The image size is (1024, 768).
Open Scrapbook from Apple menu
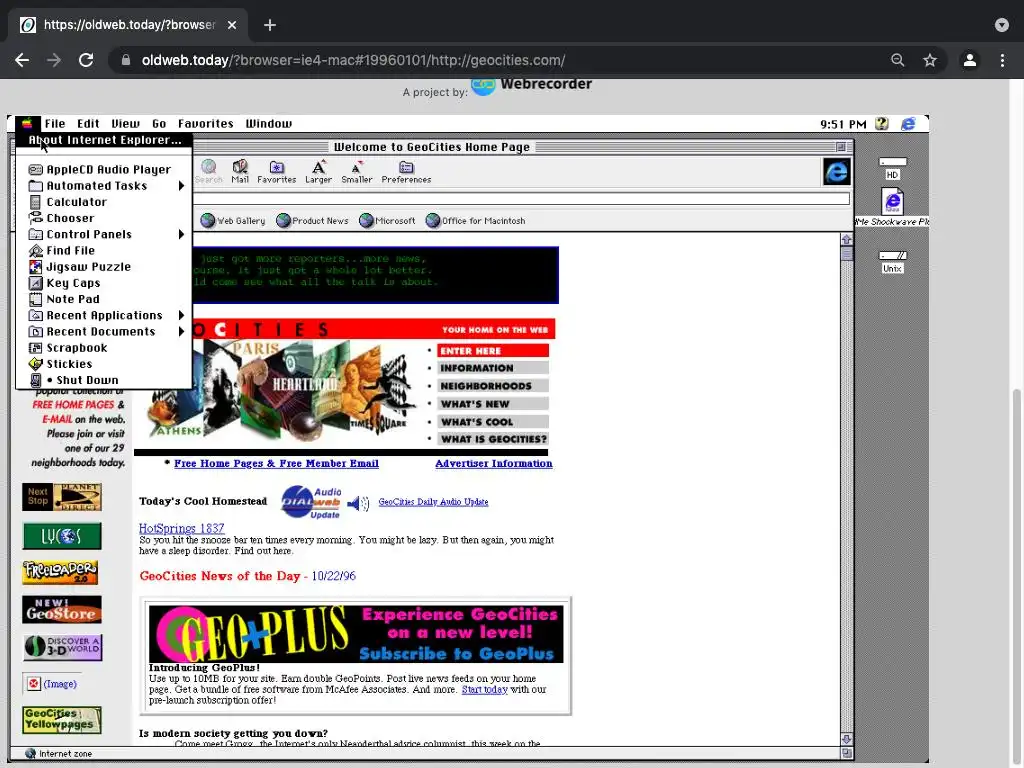pyautogui.click(x=104, y=348)
